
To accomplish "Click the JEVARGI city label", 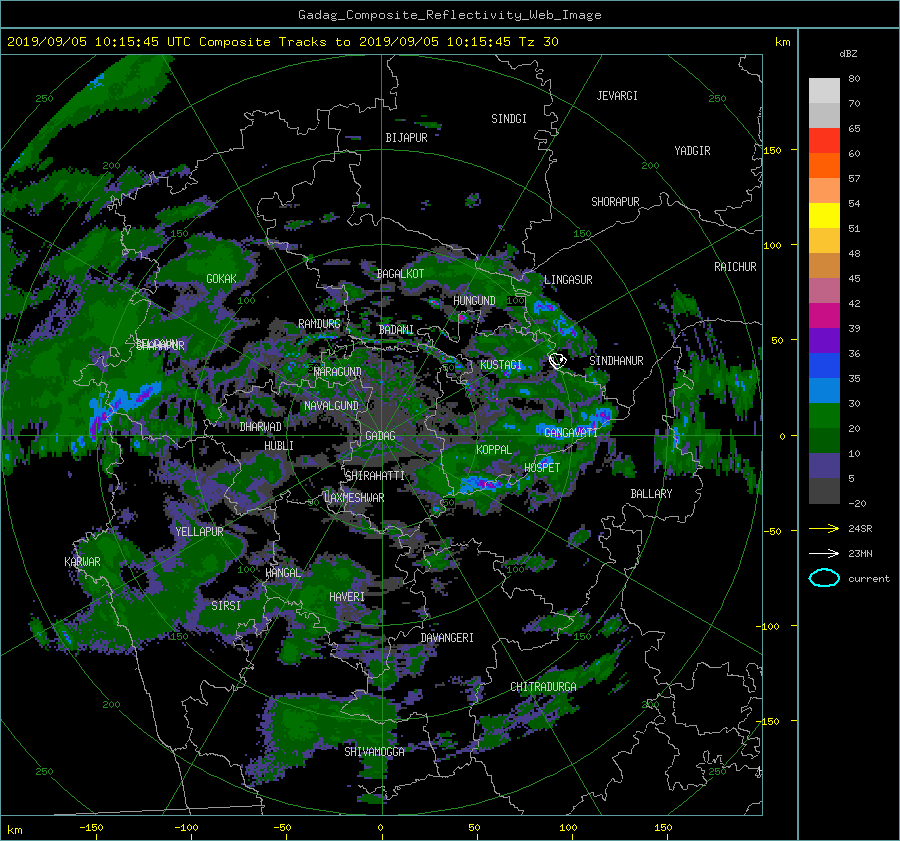I will click(x=617, y=96).
